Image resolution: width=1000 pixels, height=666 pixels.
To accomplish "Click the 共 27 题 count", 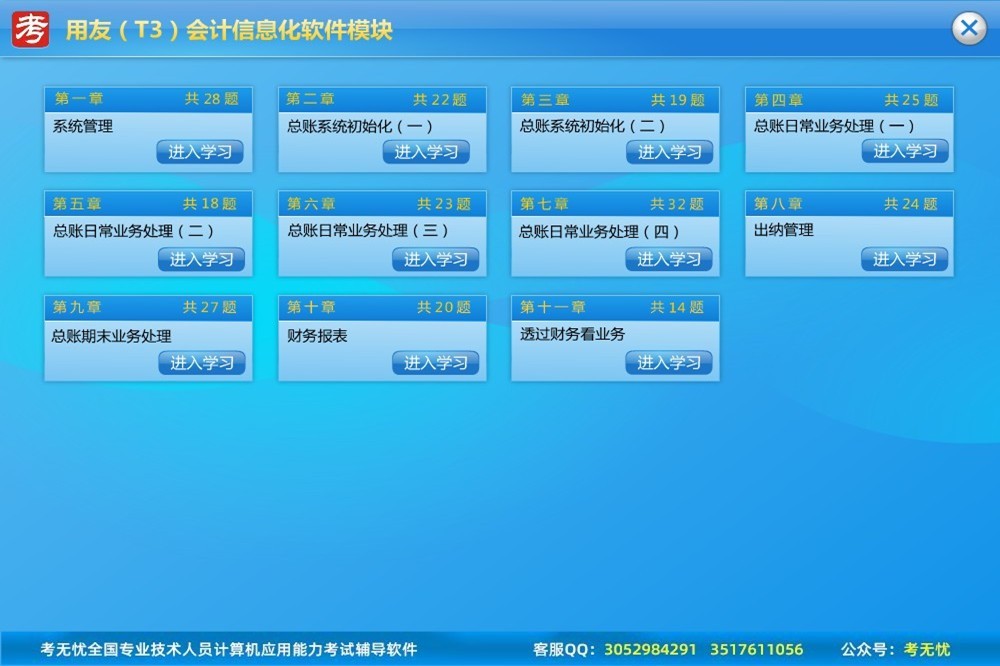I will click(x=210, y=307).
